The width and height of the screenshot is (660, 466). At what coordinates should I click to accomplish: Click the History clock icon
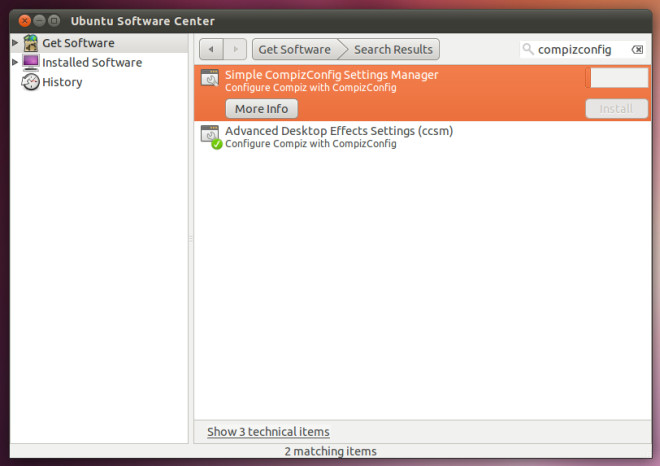coord(30,82)
